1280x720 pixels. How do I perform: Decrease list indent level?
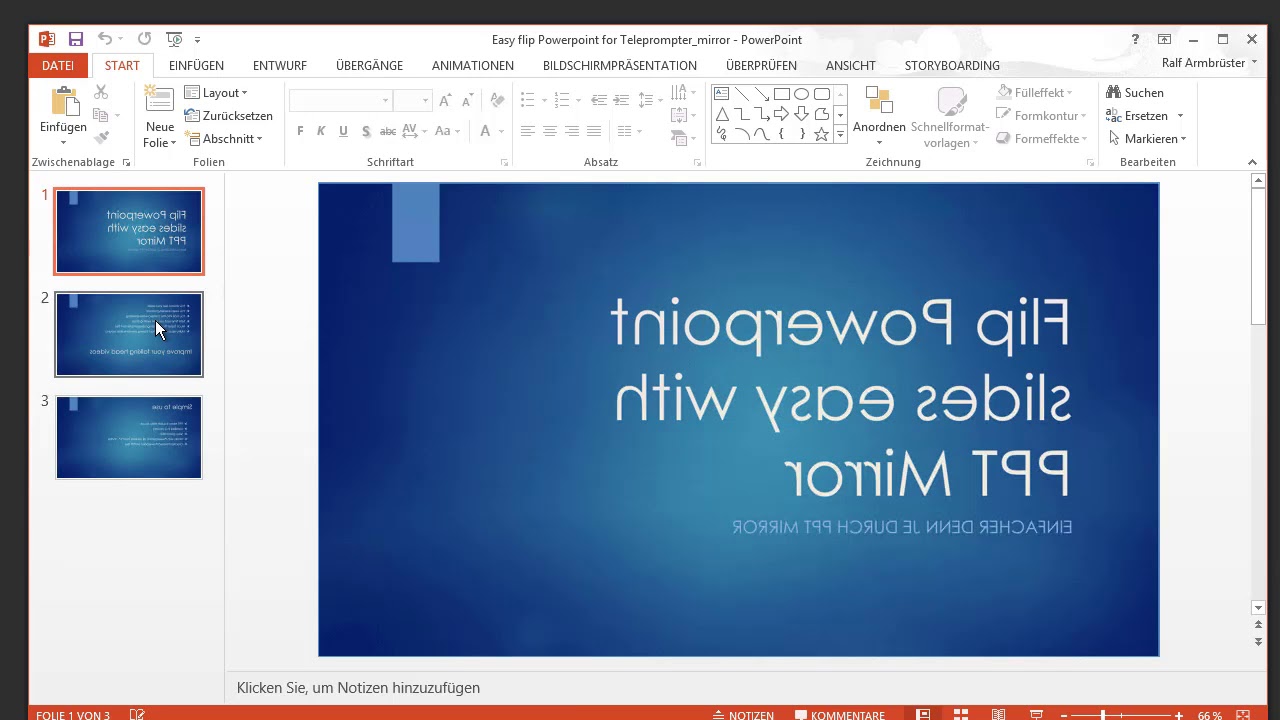coord(598,100)
